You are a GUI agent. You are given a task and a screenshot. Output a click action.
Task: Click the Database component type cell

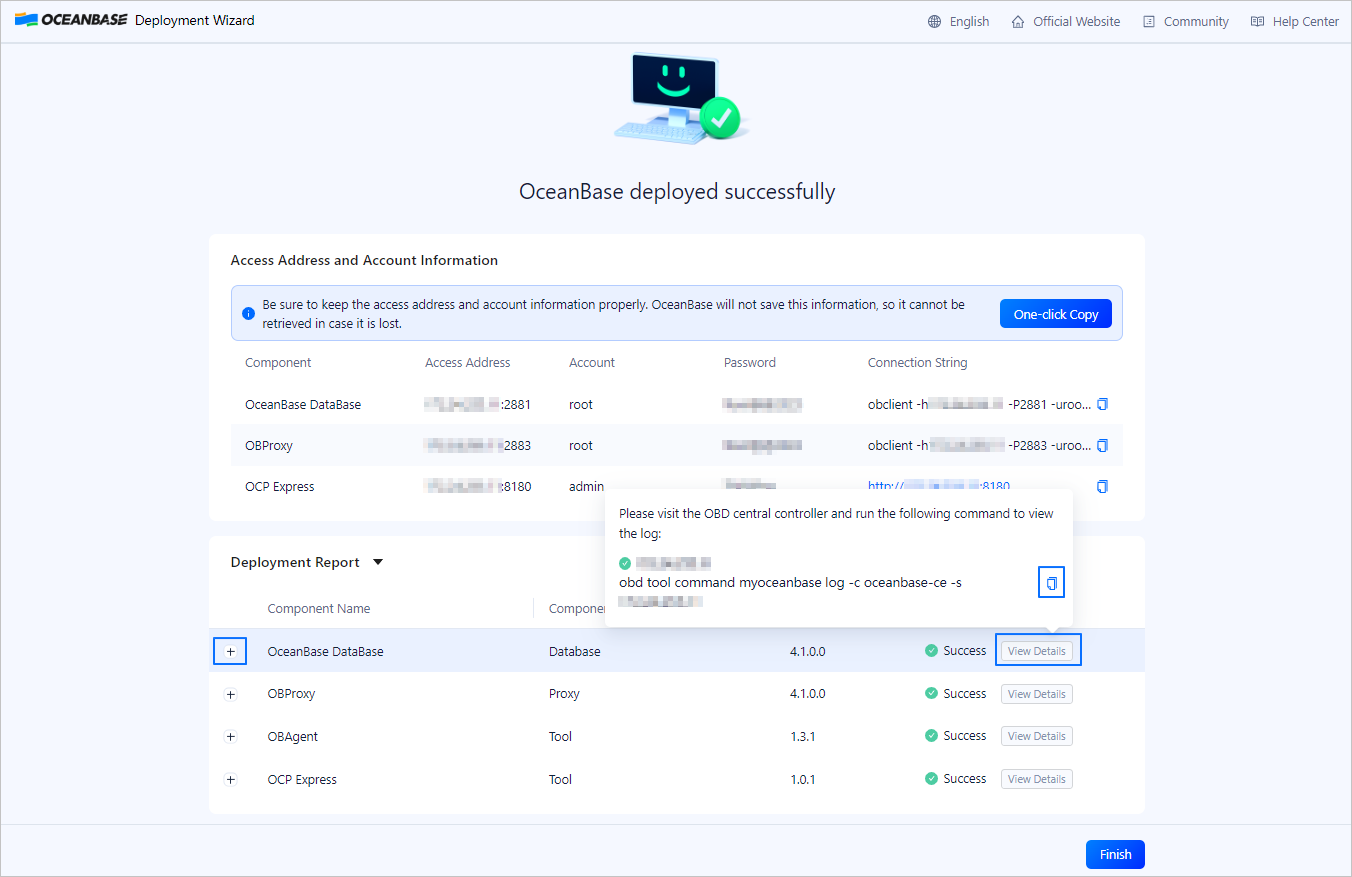pos(575,651)
